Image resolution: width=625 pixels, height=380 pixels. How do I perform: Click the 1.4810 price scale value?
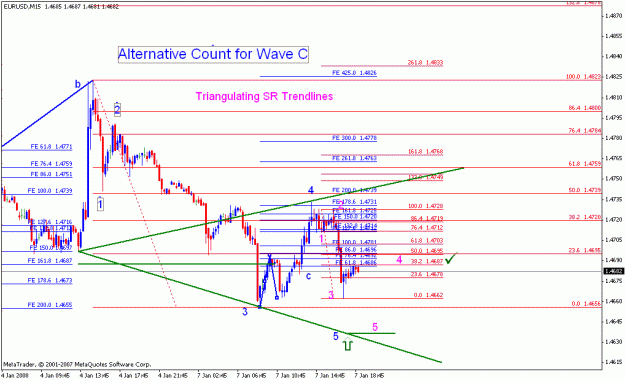click(x=613, y=97)
